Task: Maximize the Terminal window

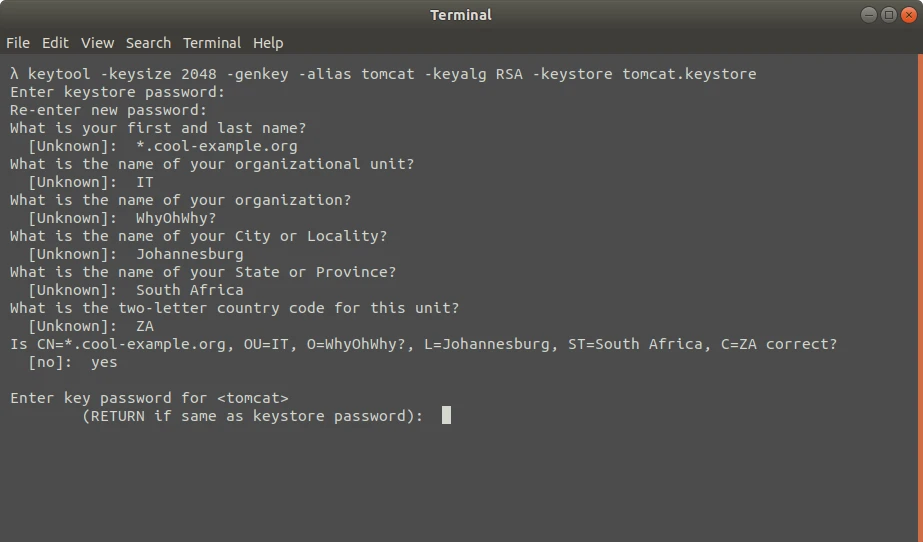Action: coord(889,15)
